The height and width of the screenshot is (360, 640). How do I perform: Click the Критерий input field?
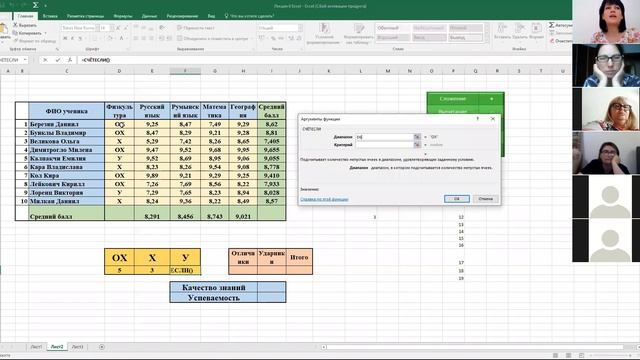(384, 144)
